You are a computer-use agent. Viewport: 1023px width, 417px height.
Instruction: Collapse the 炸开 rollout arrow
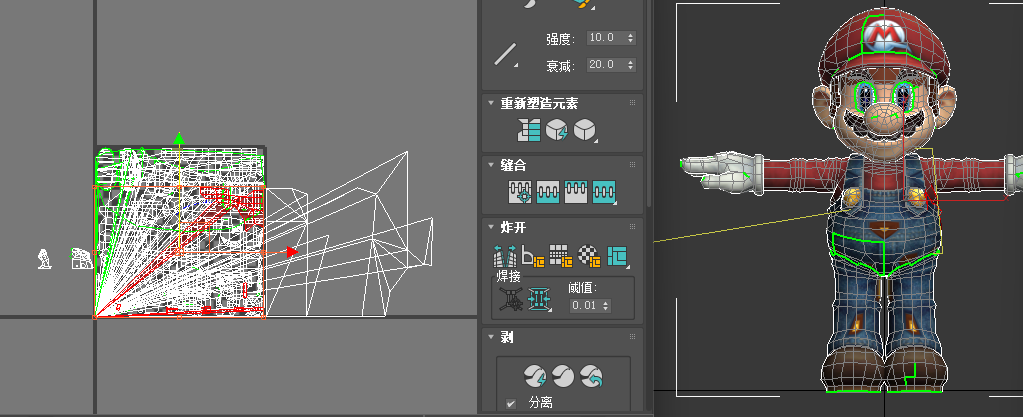(x=491, y=227)
